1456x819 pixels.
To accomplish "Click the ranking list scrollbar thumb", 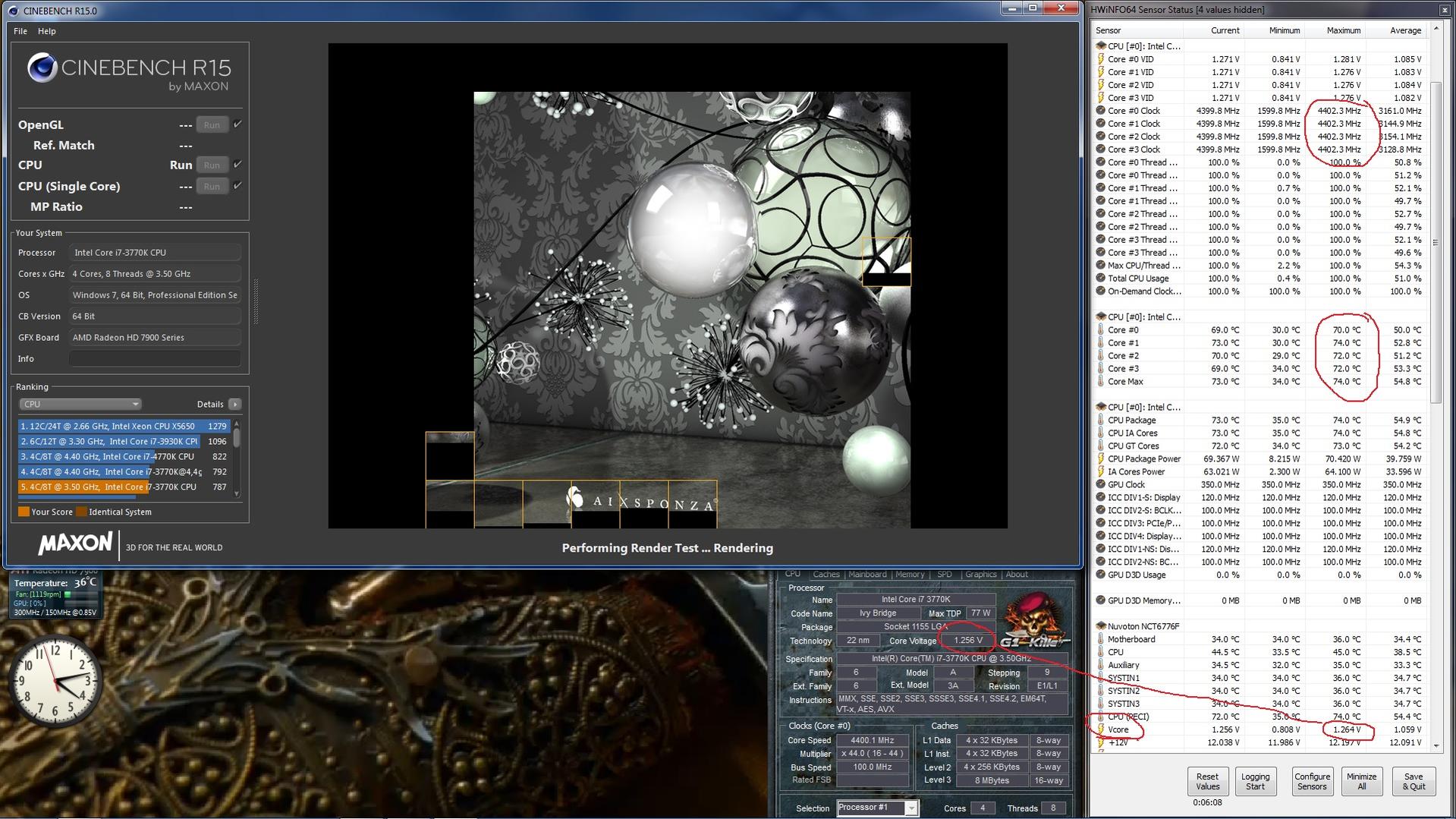I will [x=237, y=438].
